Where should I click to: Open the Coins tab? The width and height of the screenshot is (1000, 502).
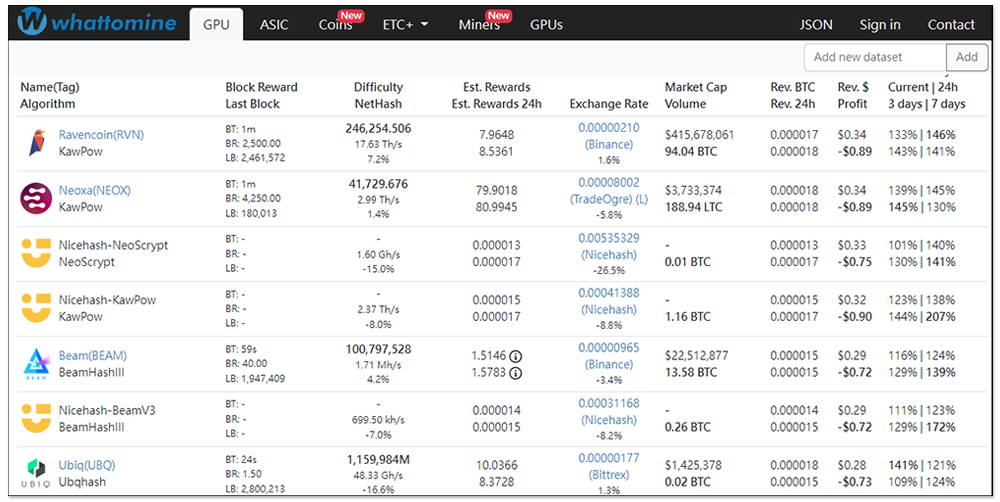point(336,25)
